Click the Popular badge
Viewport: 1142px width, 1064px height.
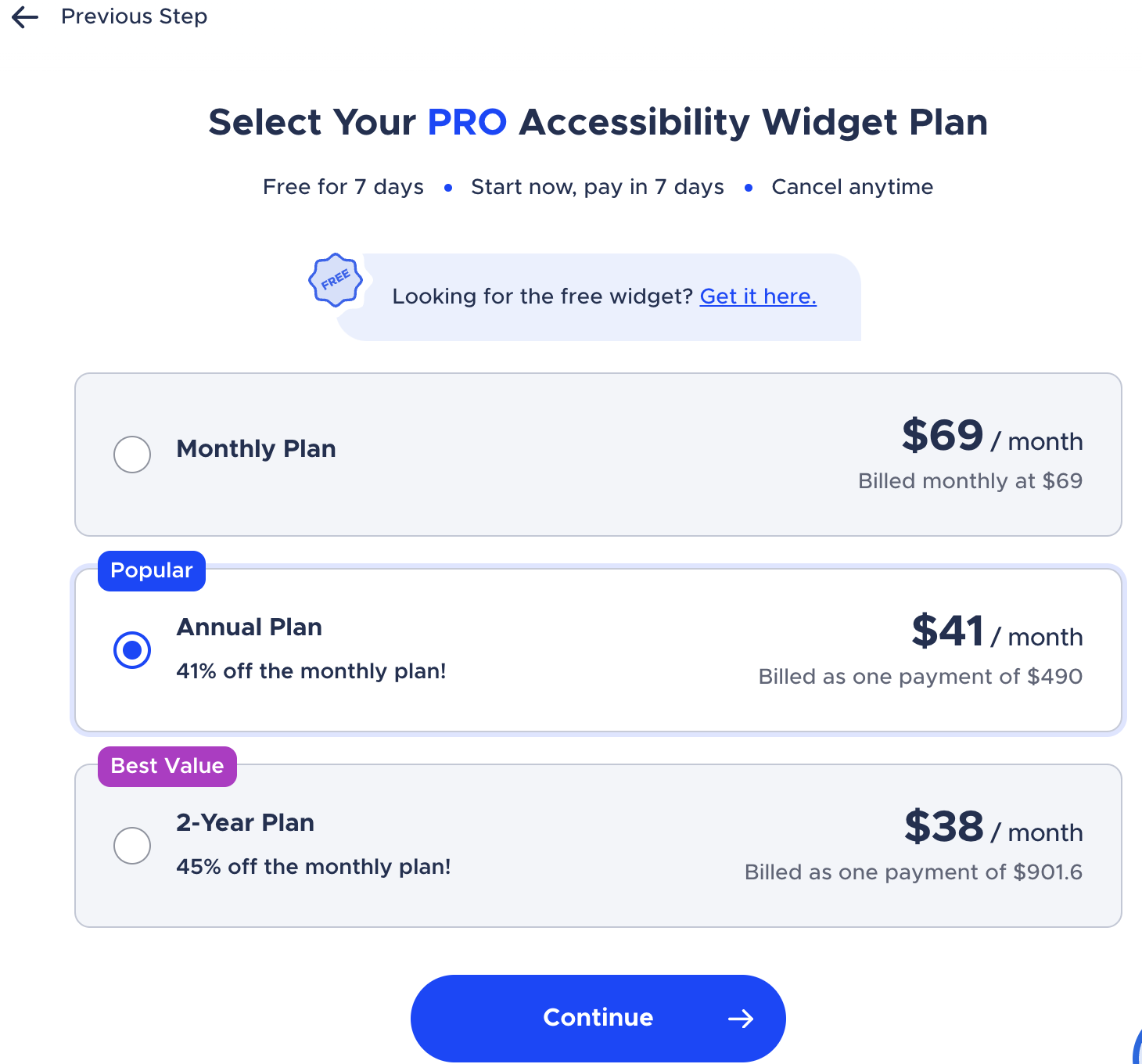coord(152,570)
